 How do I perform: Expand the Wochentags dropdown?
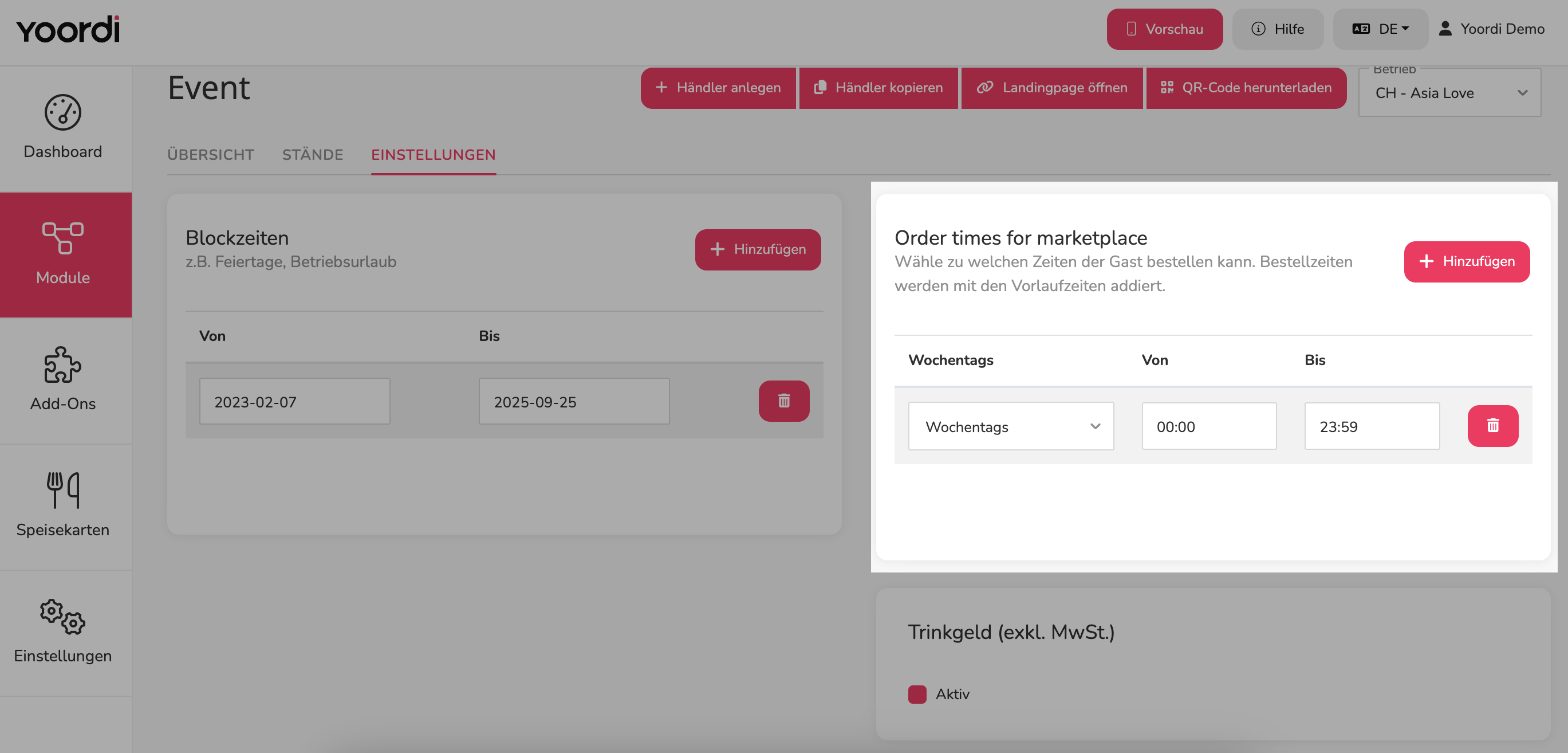tap(1011, 426)
